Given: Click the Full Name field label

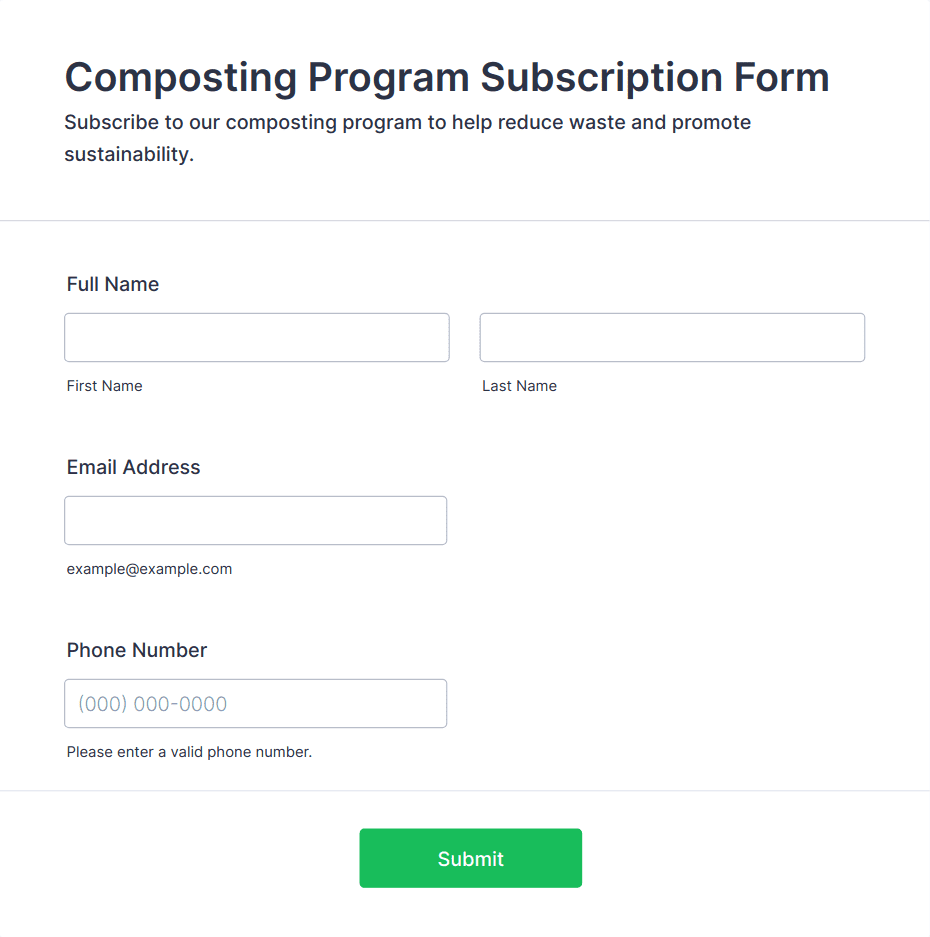Looking at the screenshot, I should [113, 284].
